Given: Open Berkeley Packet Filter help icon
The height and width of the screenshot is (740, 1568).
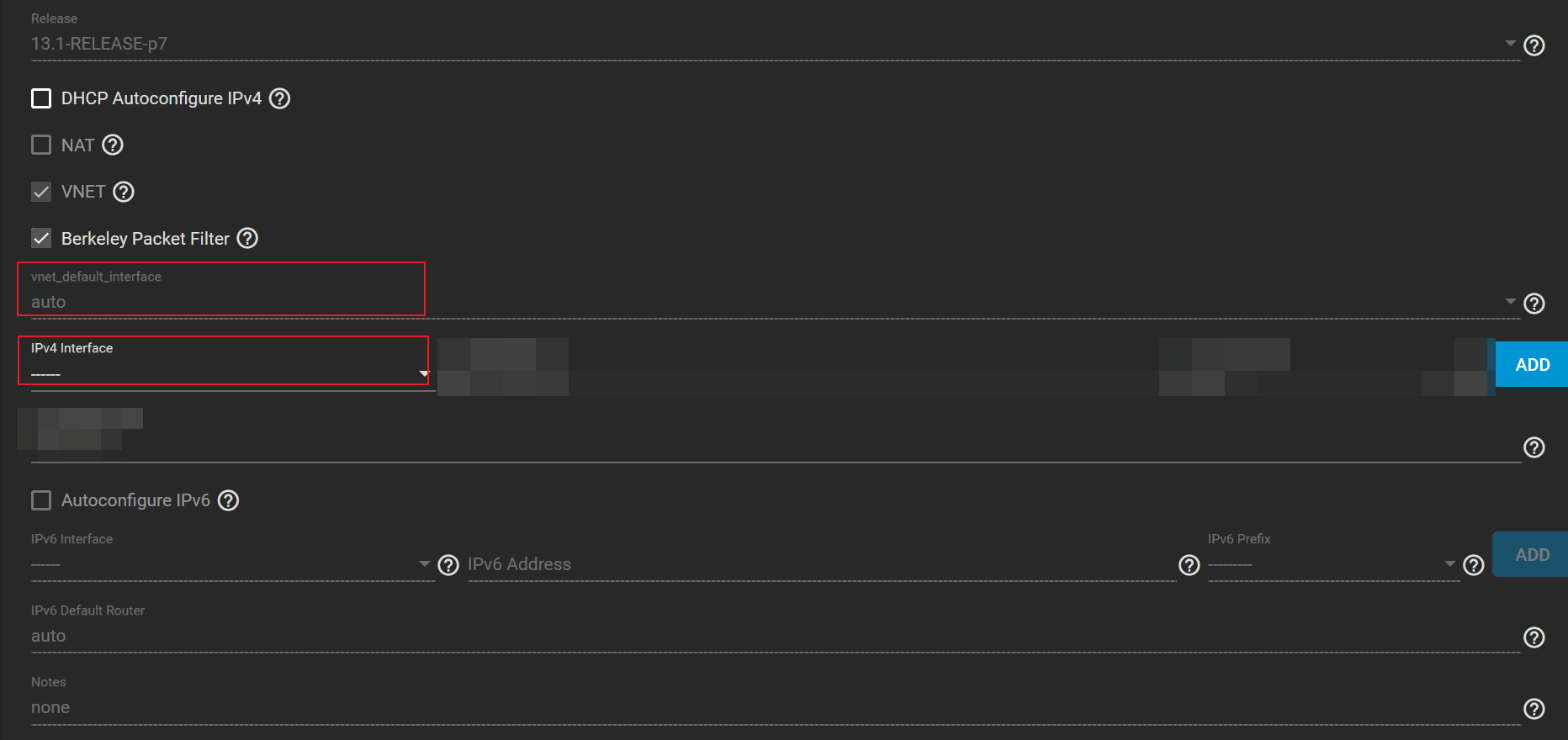Looking at the screenshot, I should click(x=247, y=238).
